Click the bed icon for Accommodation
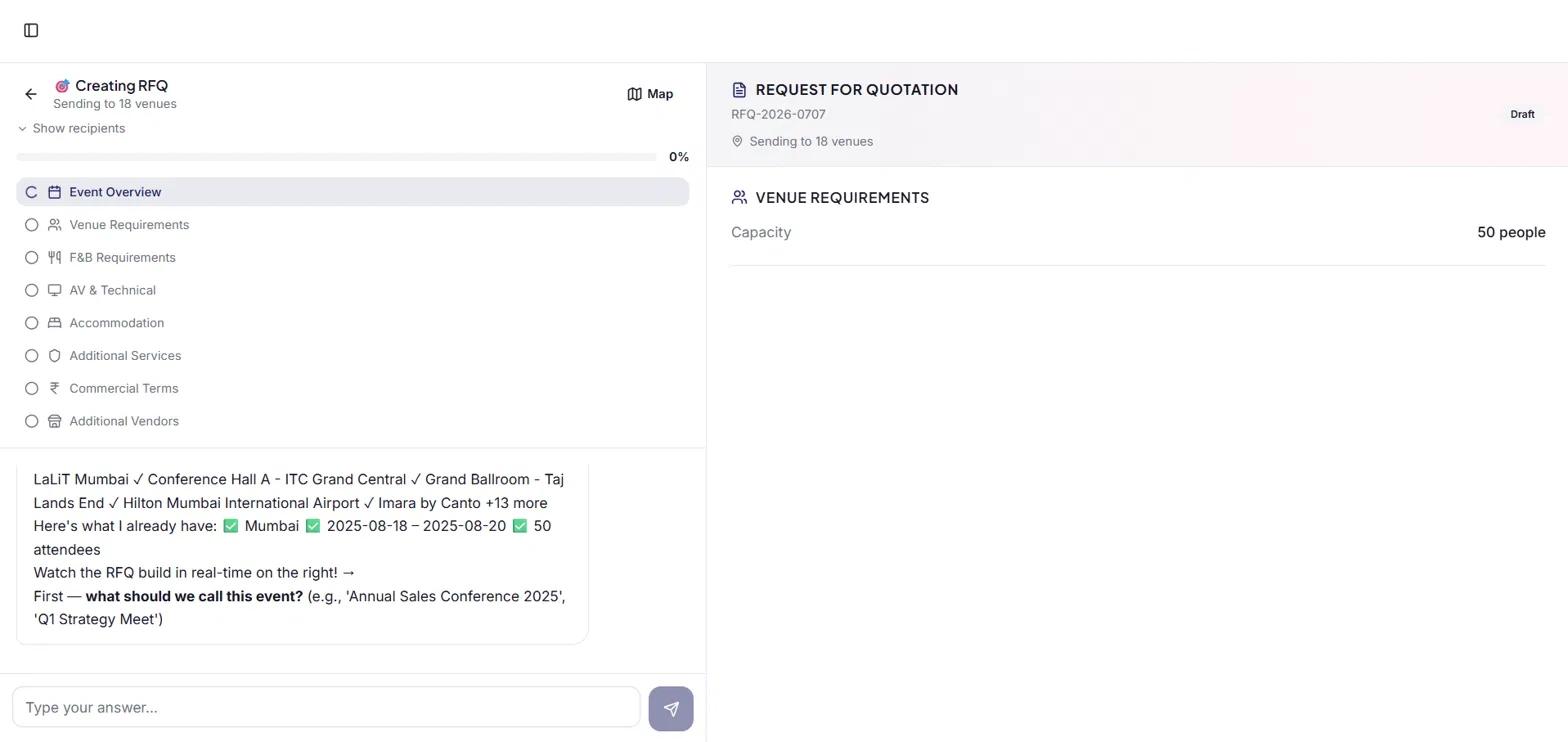The height and width of the screenshot is (742, 1568). click(55, 323)
